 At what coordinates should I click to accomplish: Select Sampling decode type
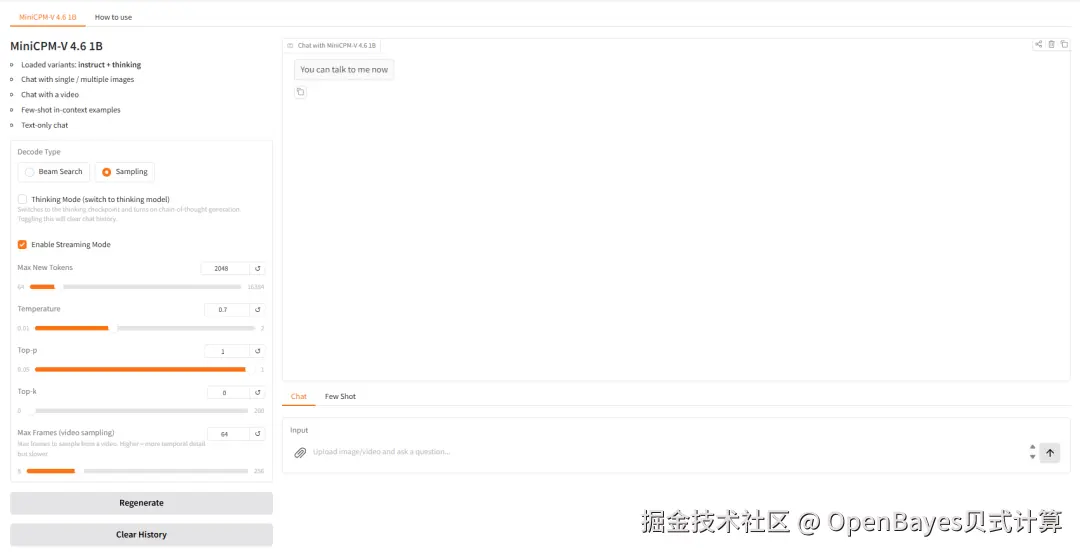click(x=125, y=172)
